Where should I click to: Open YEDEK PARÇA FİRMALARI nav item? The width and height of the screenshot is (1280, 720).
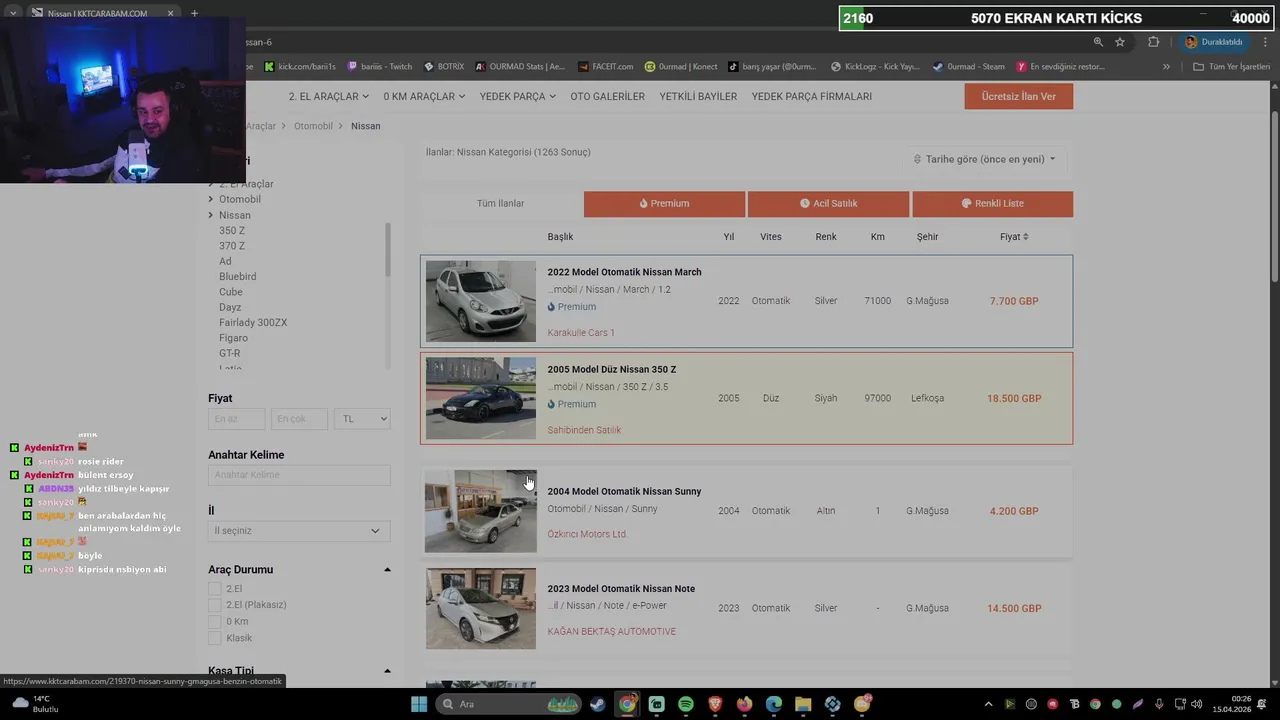812,96
